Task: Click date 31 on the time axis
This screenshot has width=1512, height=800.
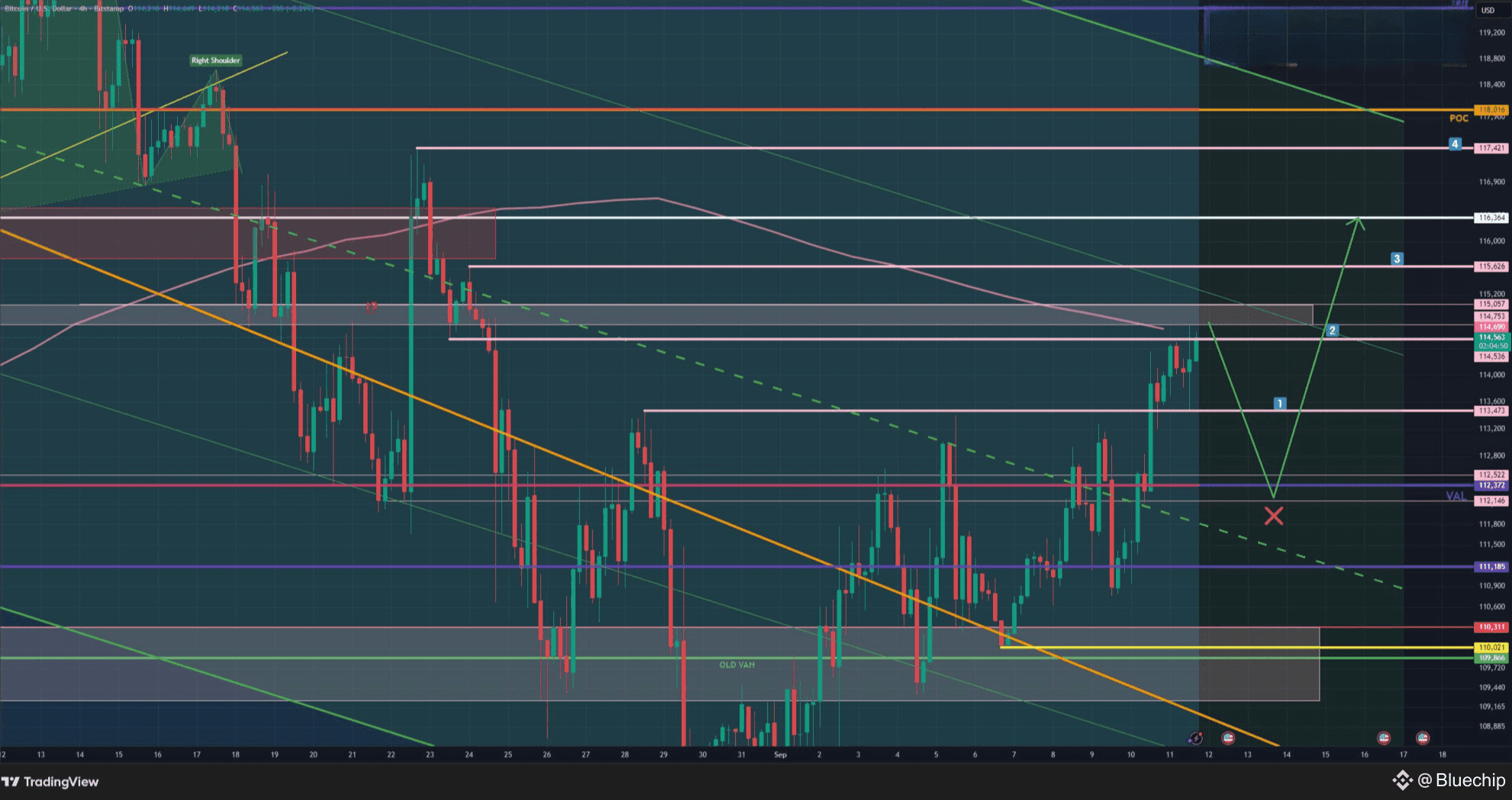Action: 741,755
